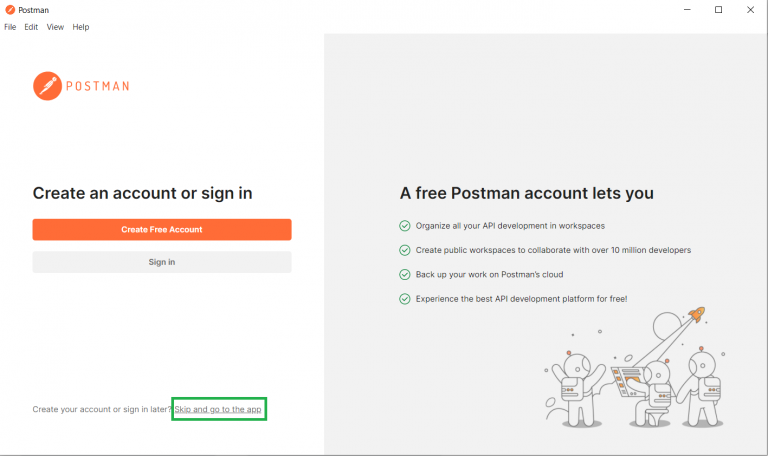The width and height of the screenshot is (768, 456).
Task: Open the Help menu
Action: pyautogui.click(x=80, y=27)
